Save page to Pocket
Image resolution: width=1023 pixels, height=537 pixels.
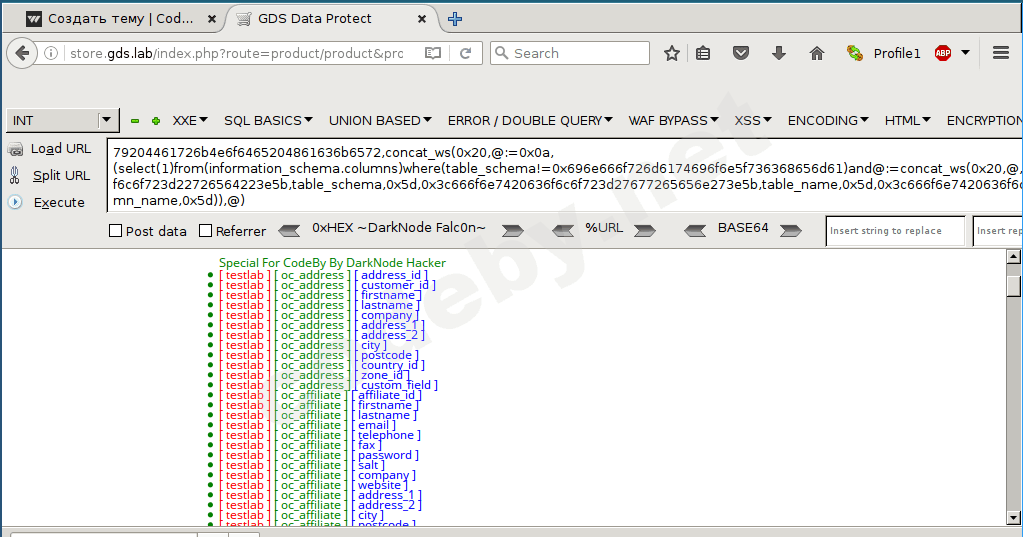[x=741, y=53]
